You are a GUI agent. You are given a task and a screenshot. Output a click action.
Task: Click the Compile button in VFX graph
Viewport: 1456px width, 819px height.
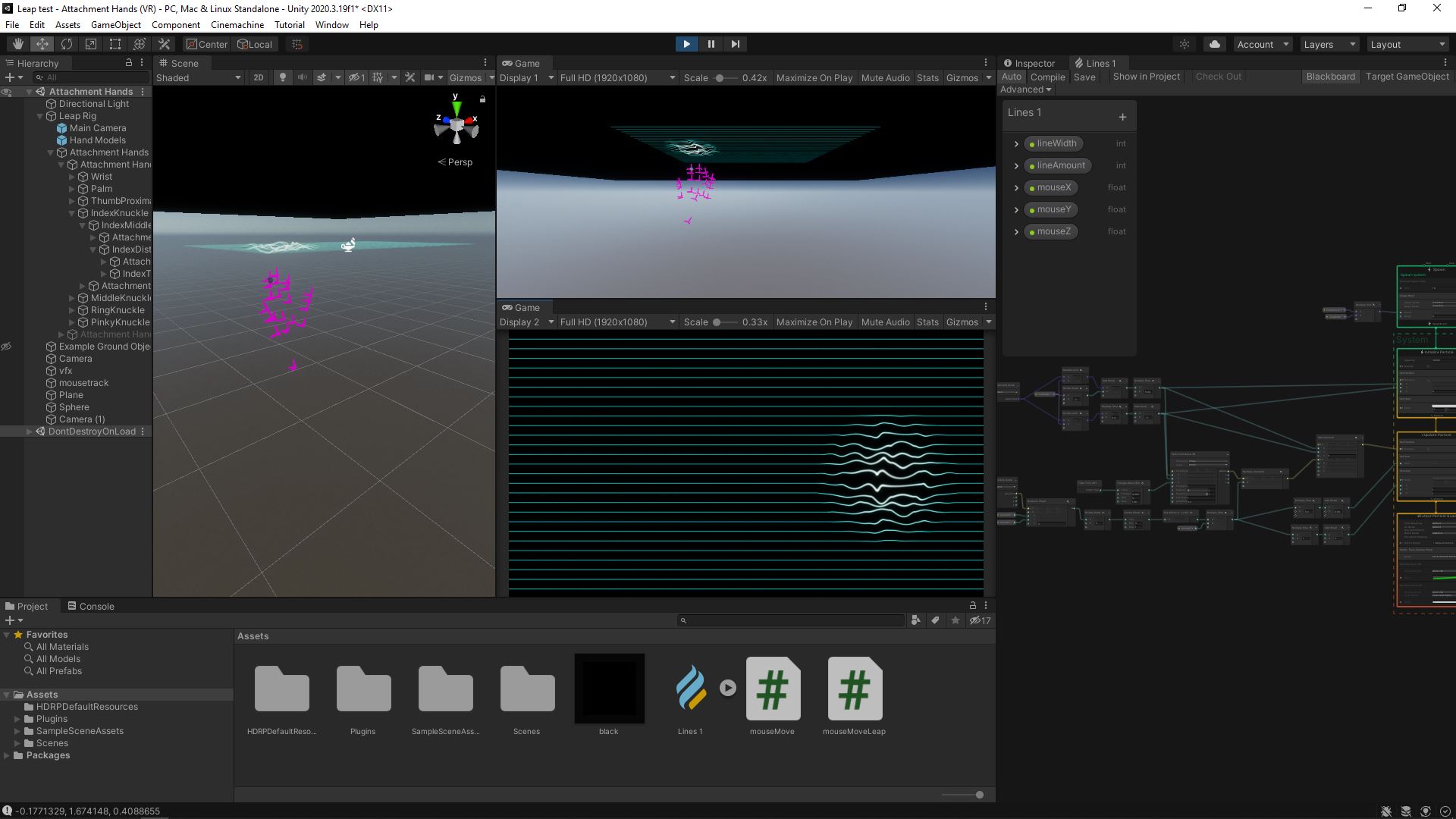(1047, 77)
